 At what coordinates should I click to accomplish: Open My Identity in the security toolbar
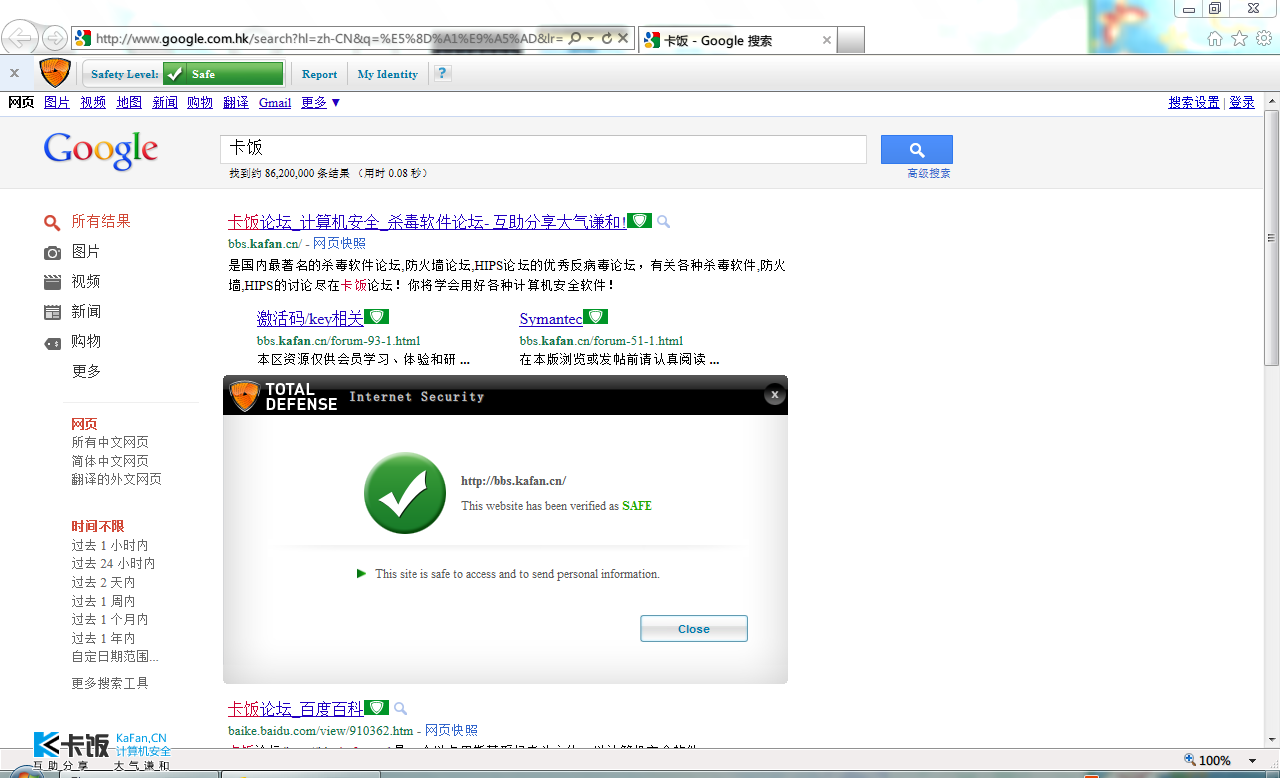click(388, 74)
